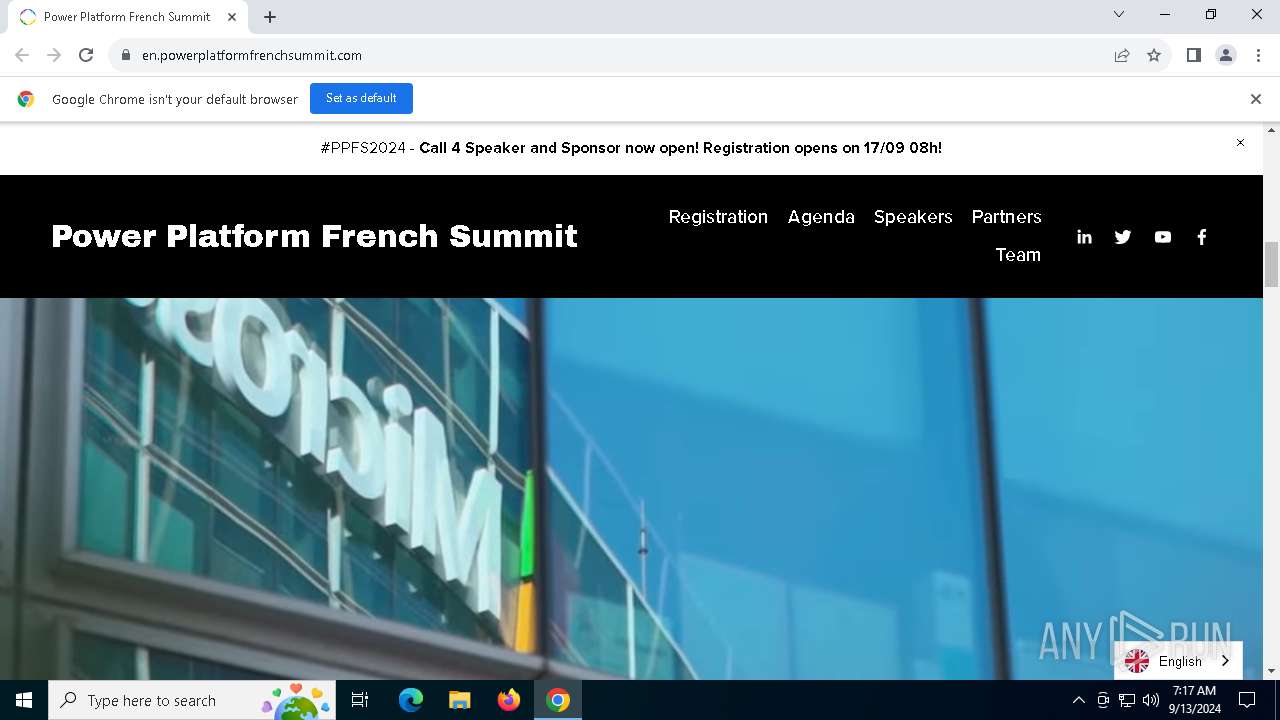Open the volume control in tray
This screenshot has width=1280, height=720.
(1151, 700)
